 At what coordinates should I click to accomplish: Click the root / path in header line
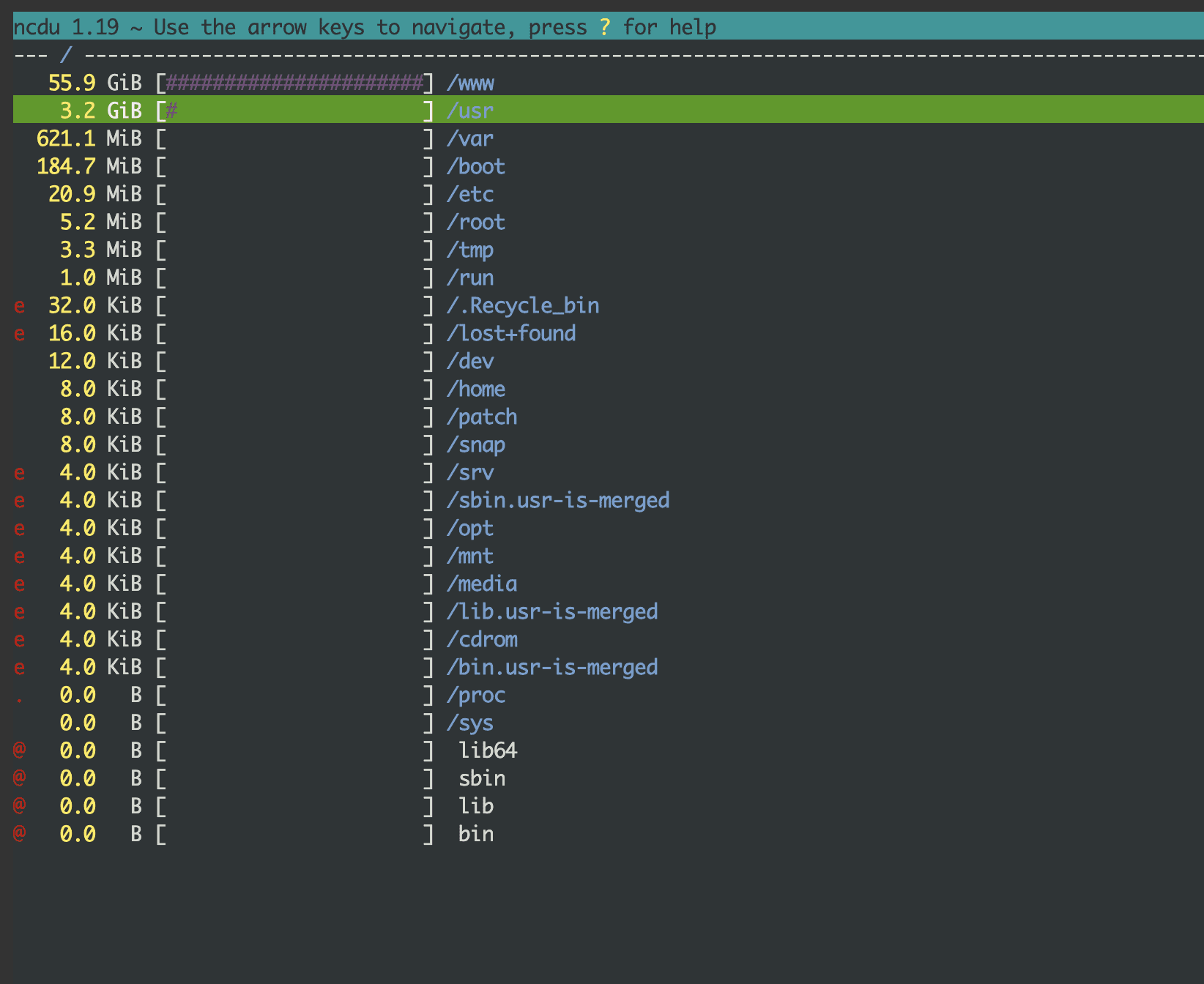click(x=66, y=55)
